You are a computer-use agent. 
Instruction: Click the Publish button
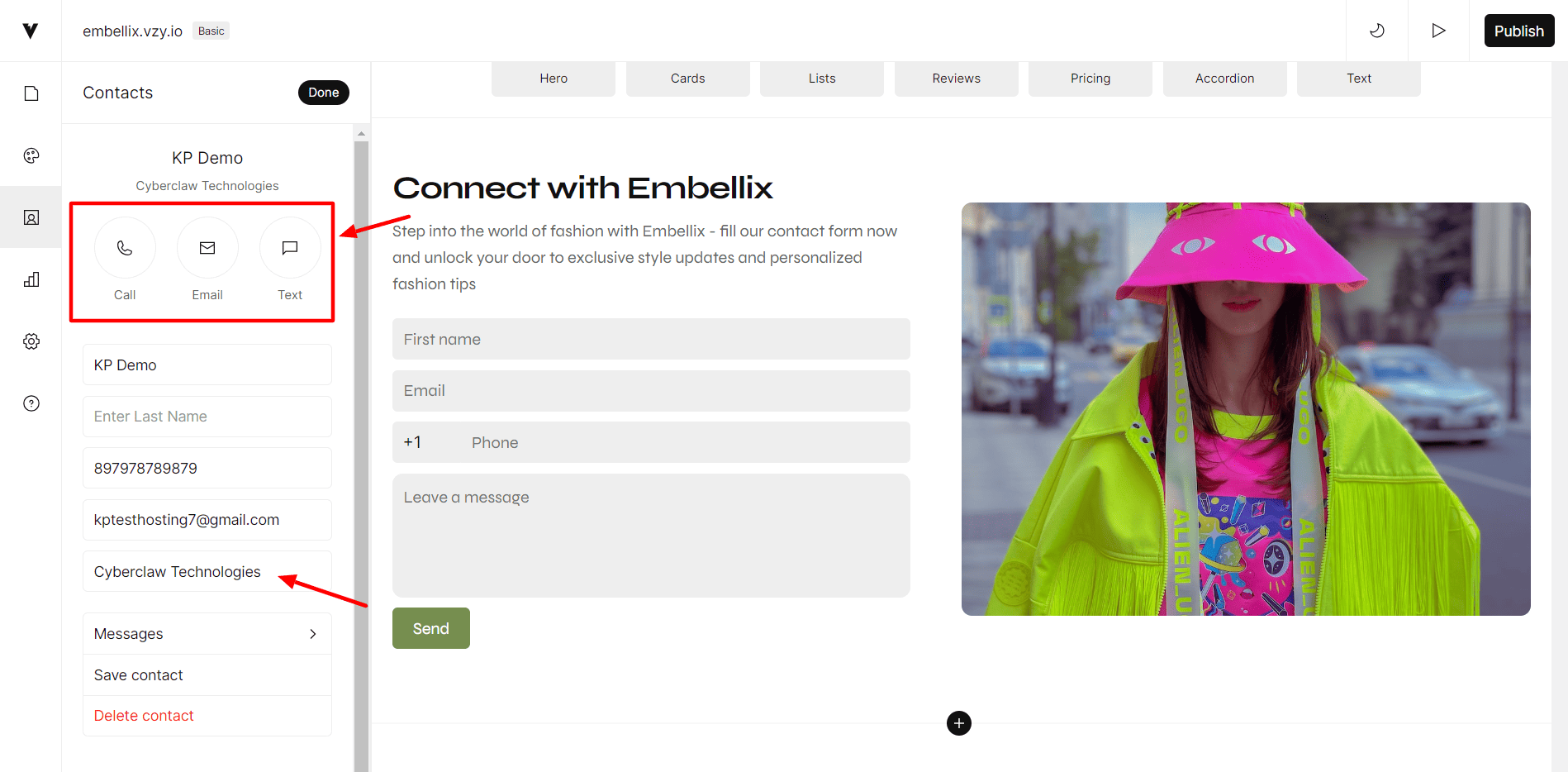click(1519, 31)
